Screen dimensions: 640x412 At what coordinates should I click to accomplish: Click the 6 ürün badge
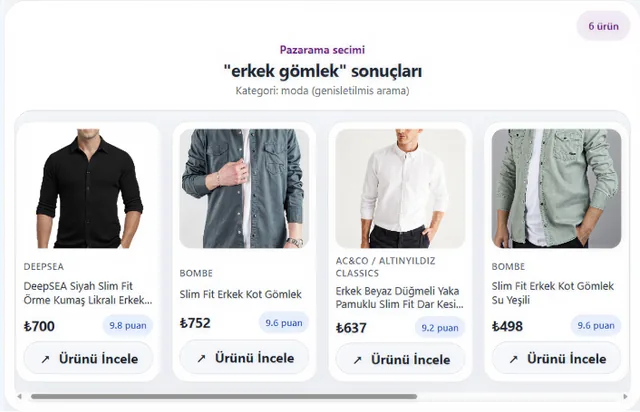point(603,26)
